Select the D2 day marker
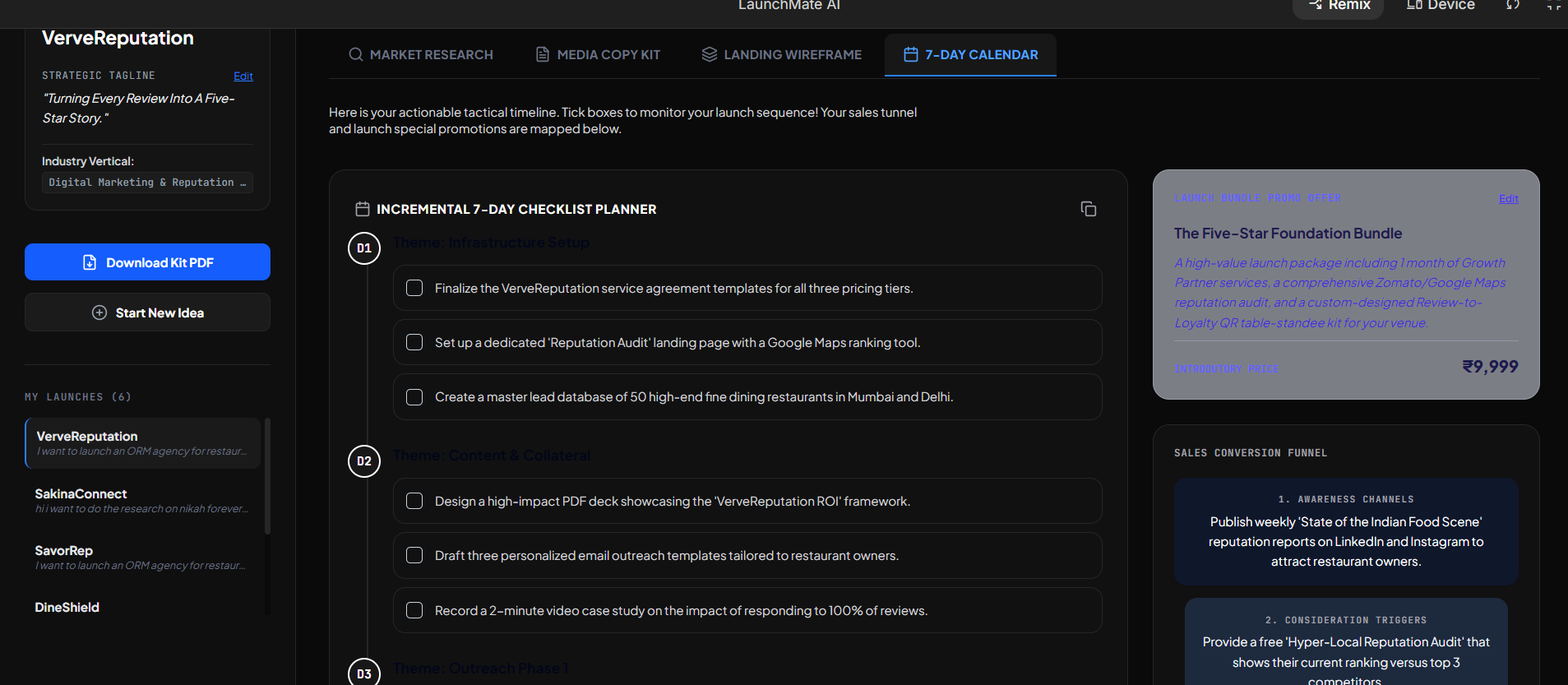 (x=364, y=461)
